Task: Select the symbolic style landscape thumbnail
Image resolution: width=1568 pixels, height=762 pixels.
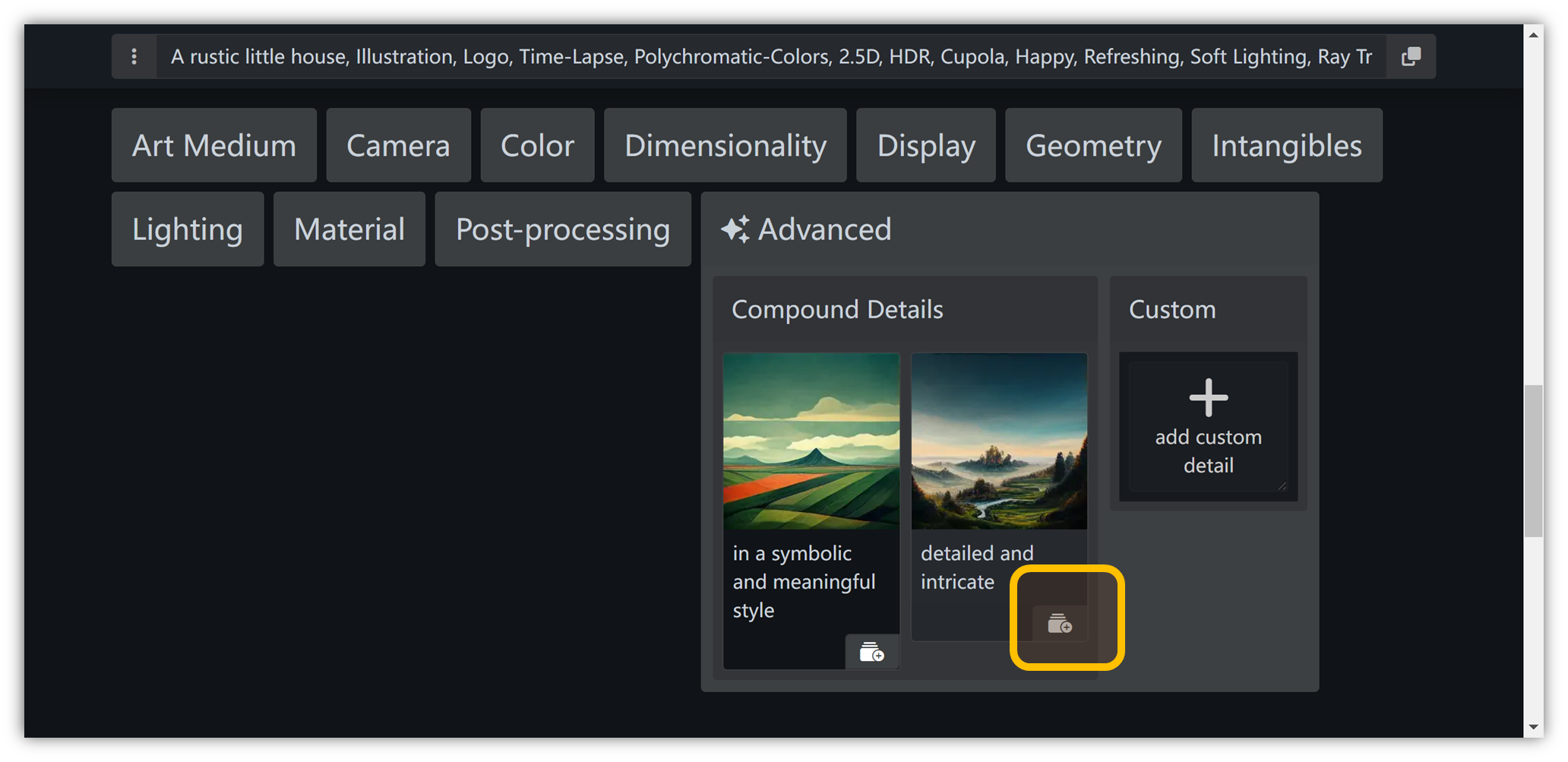Action: coord(811,441)
